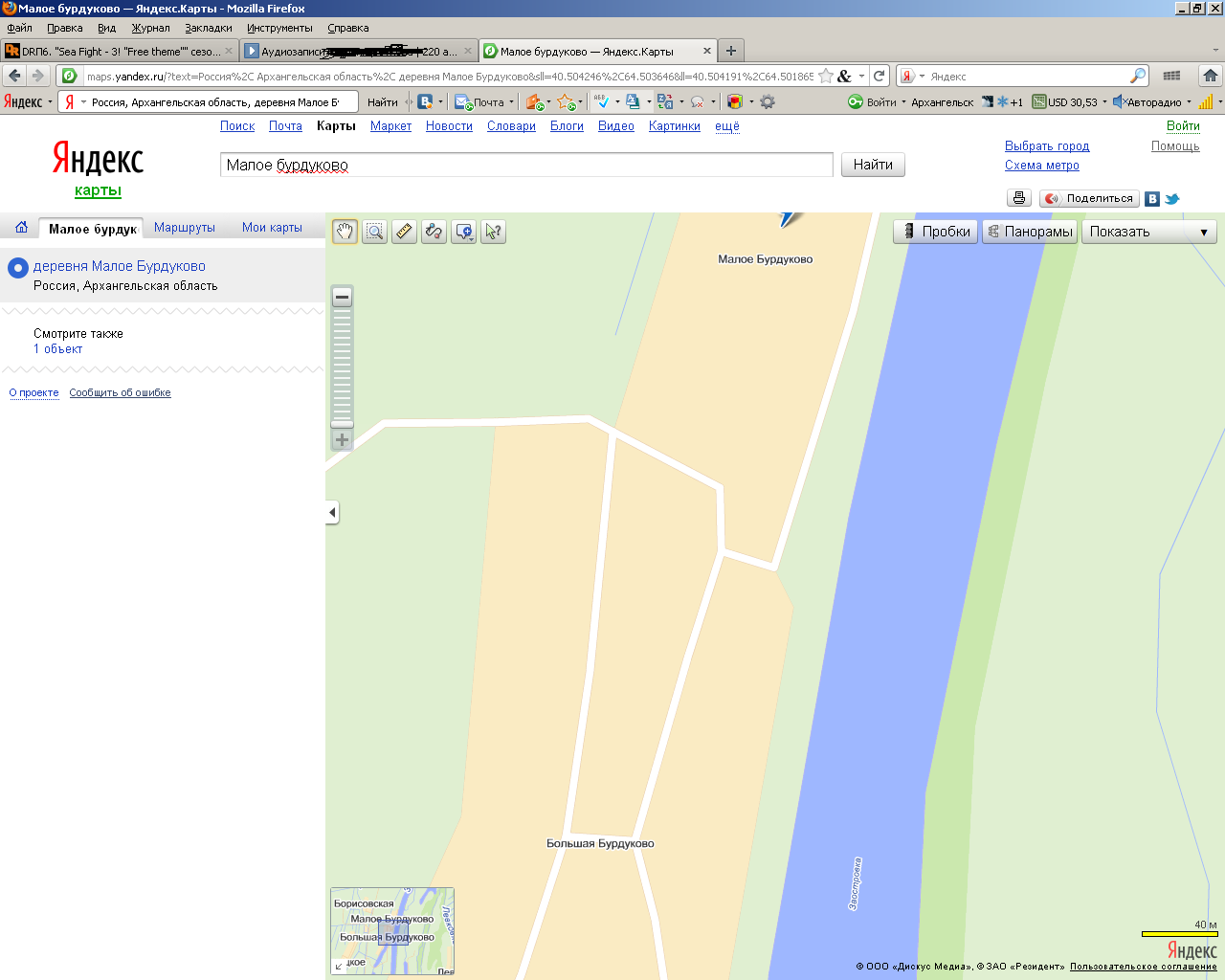Click Firefox back arrow button

click(14, 76)
